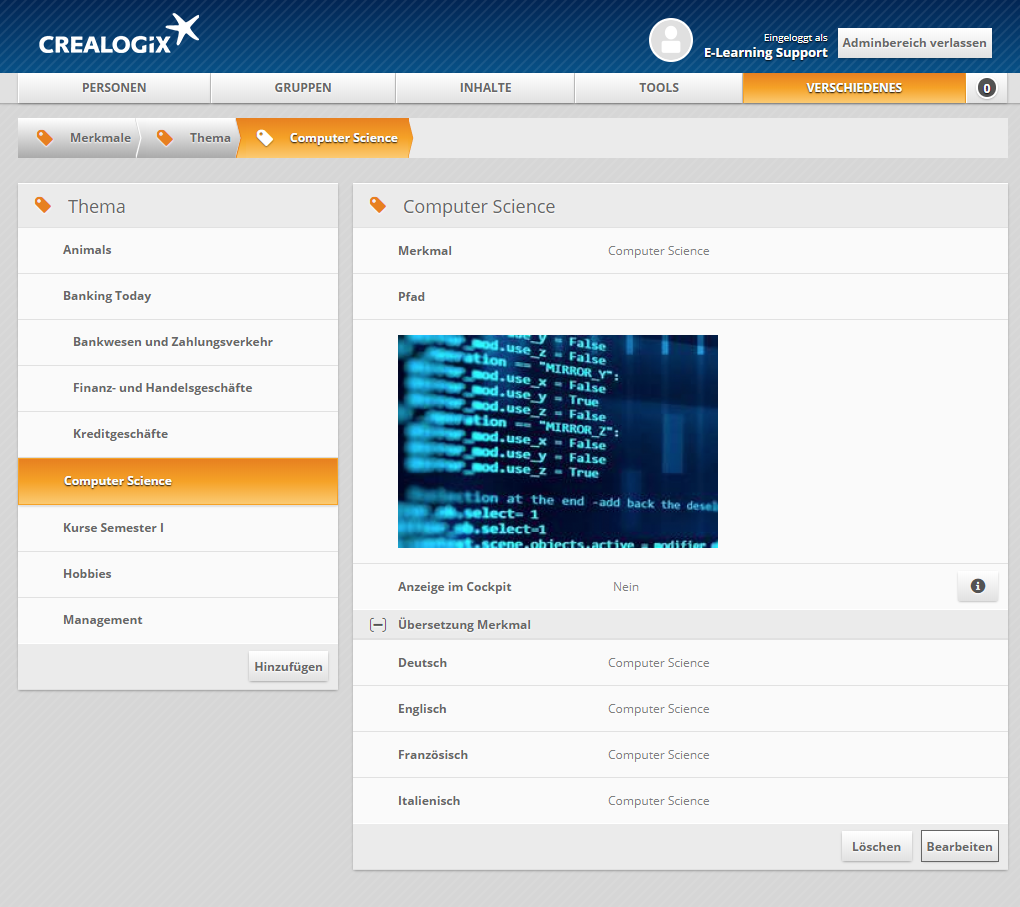Leave admin area via Adminbereich verlassen

tap(914, 43)
